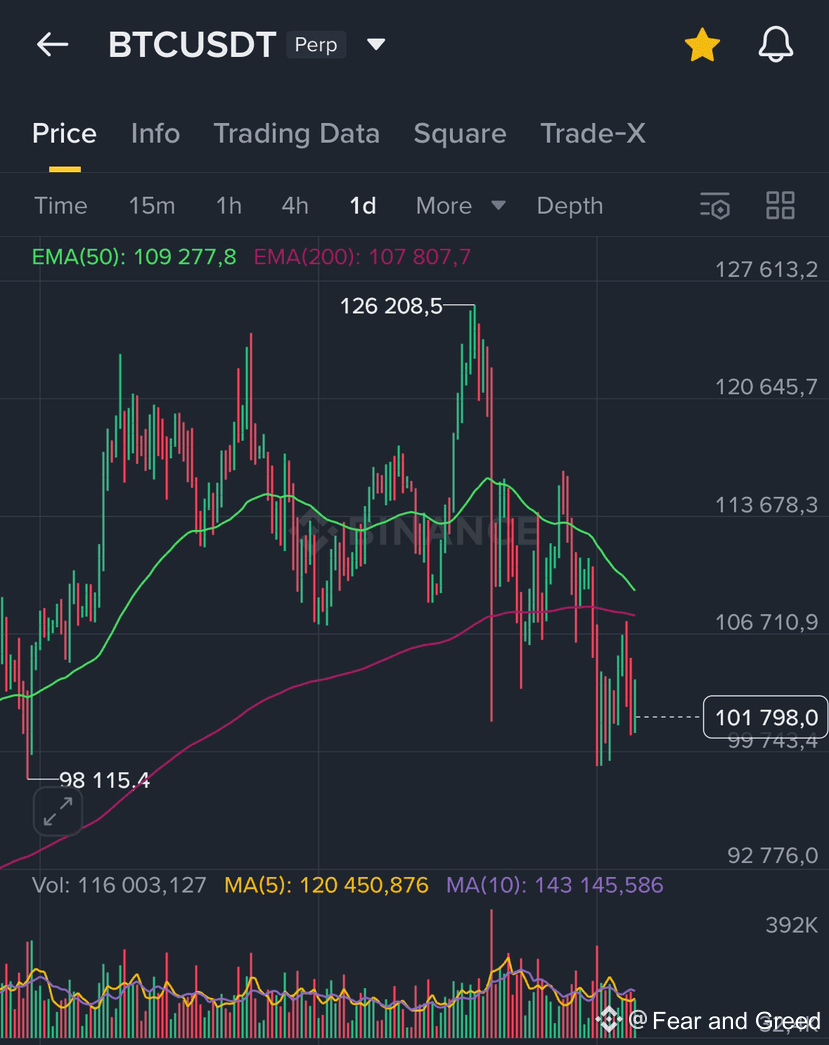Tap the 113 678,3 price axis label

click(766, 505)
